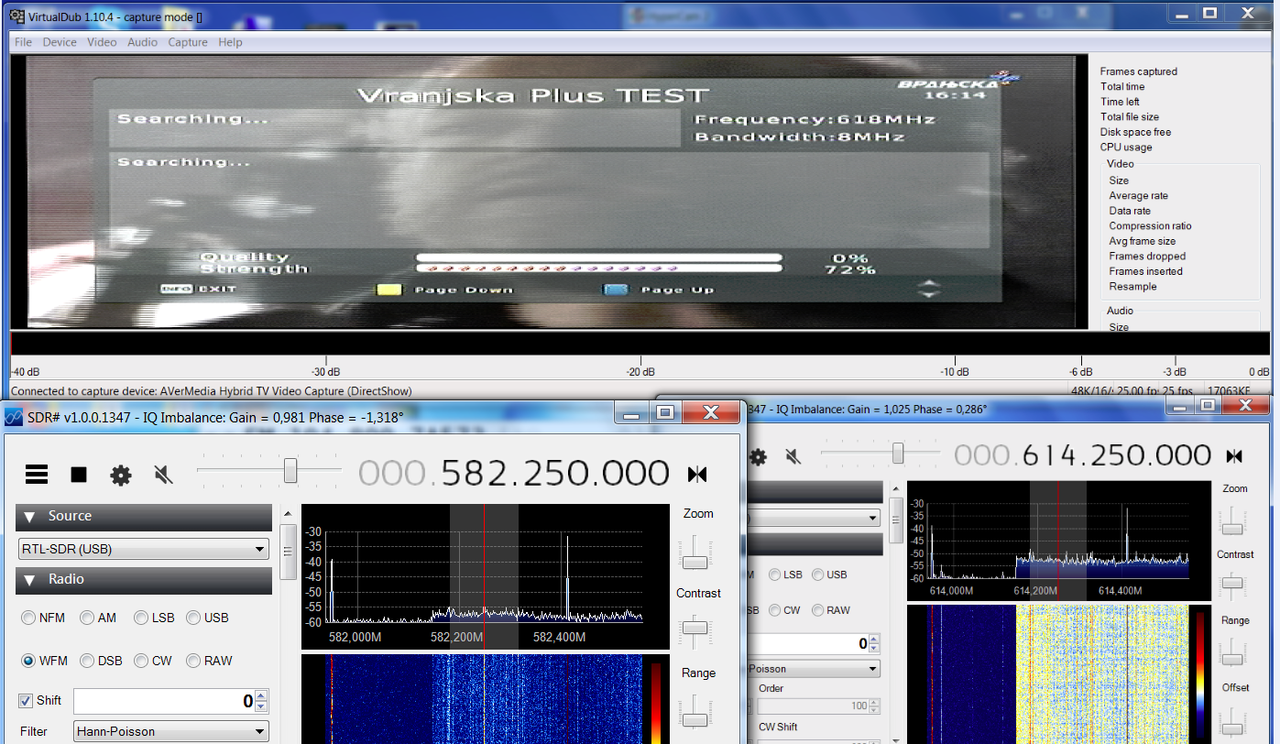Click center tuning icon beside 614.250.000

pos(1234,456)
